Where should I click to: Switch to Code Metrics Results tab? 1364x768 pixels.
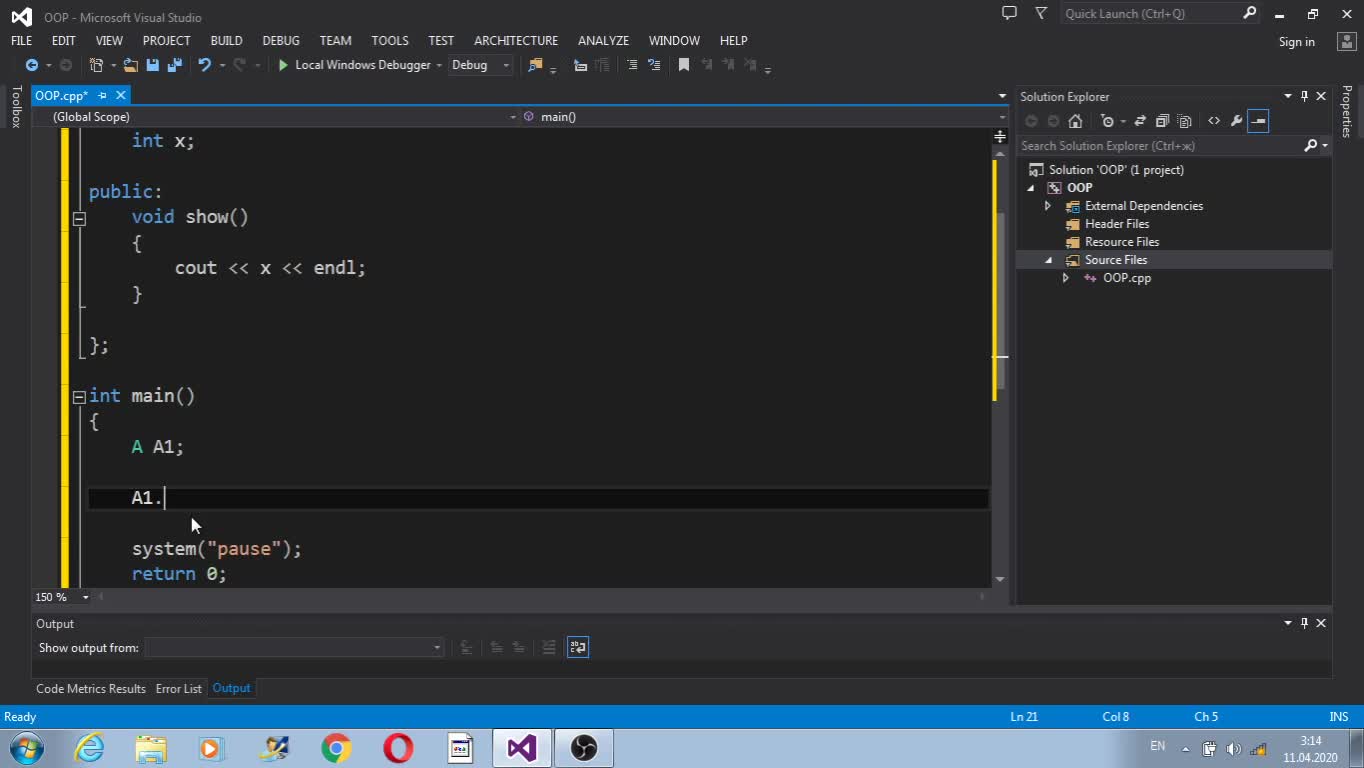(91, 688)
